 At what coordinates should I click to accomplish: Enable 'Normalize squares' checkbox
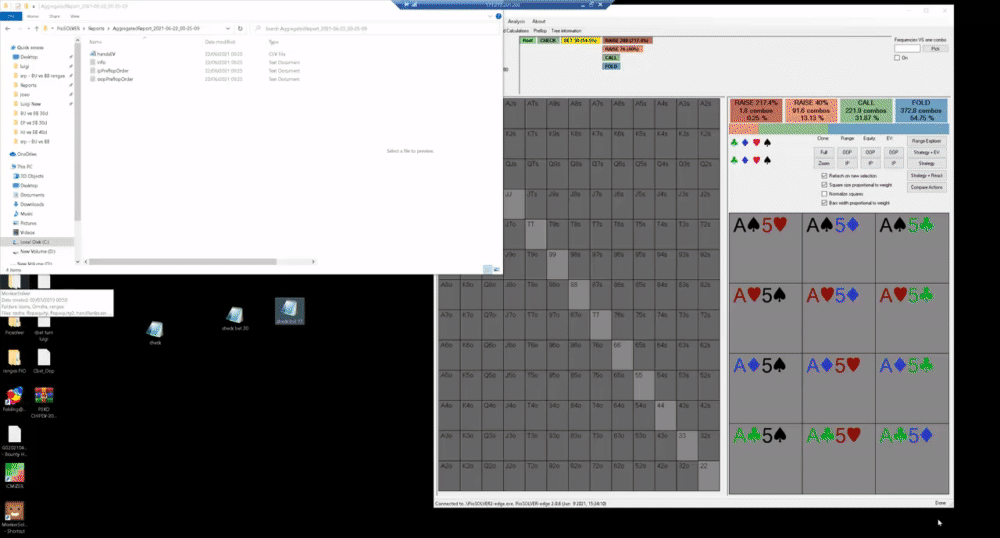pyautogui.click(x=824, y=194)
